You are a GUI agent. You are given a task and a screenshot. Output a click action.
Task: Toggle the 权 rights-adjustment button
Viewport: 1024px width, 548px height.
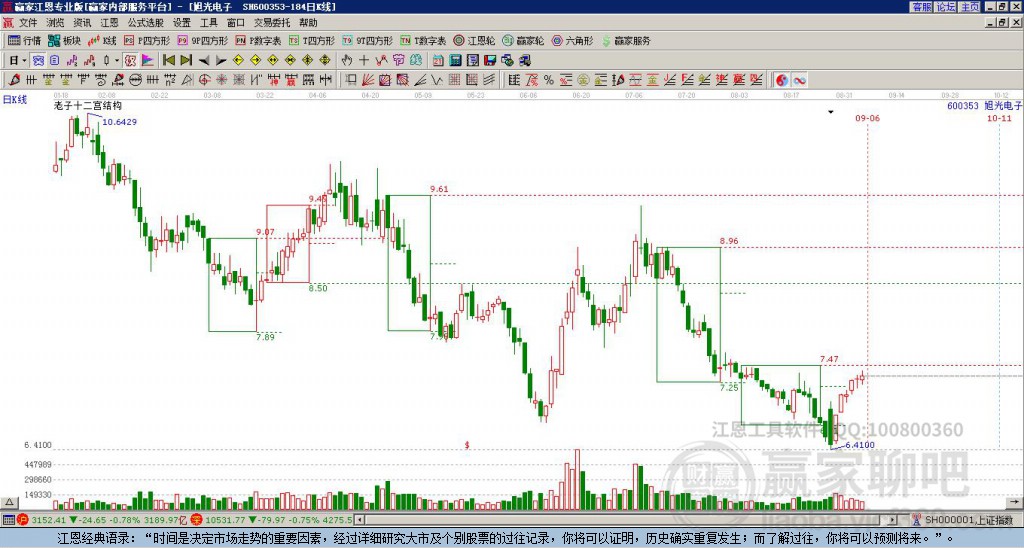[130, 61]
